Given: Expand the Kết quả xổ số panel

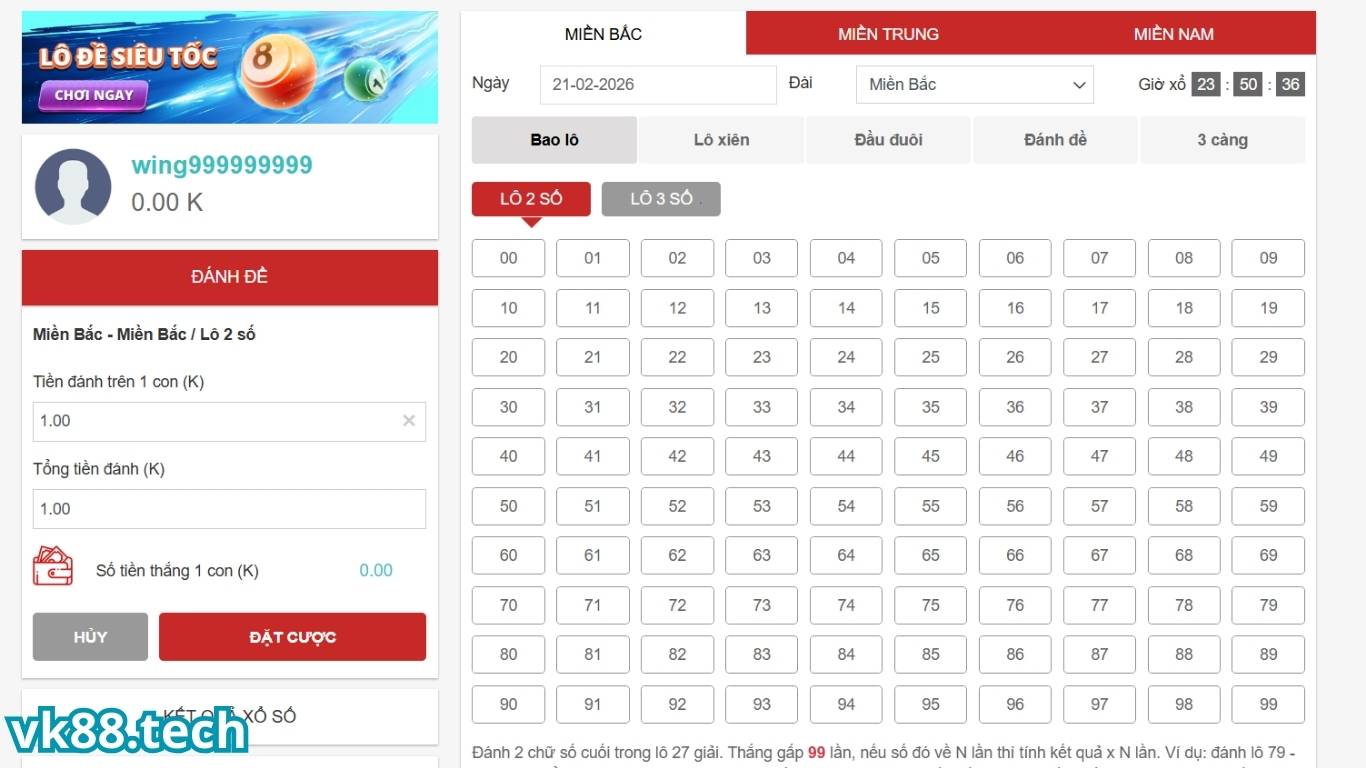Looking at the screenshot, I should (230, 715).
